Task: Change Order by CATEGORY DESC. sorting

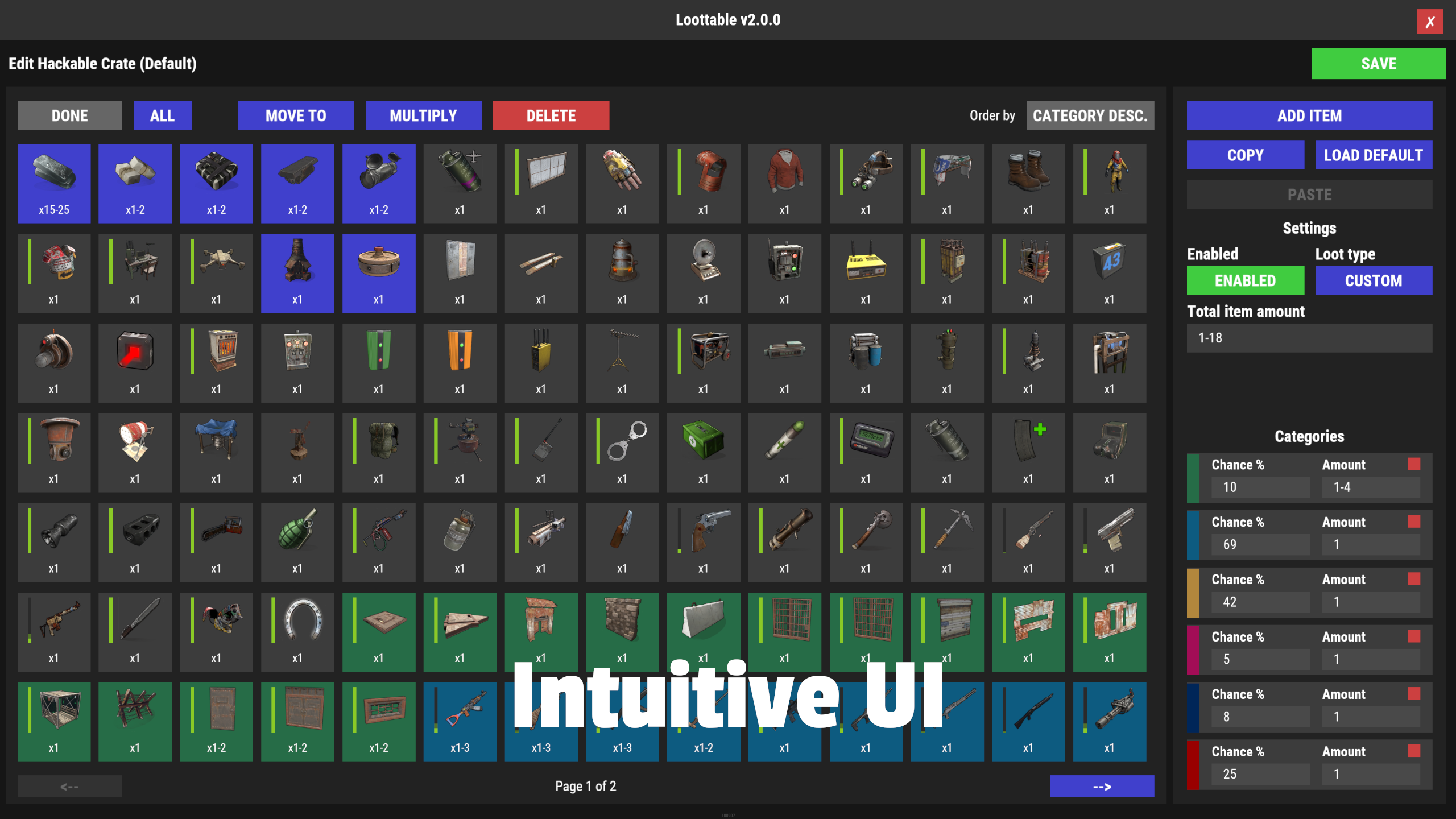Action: pos(1090,116)
